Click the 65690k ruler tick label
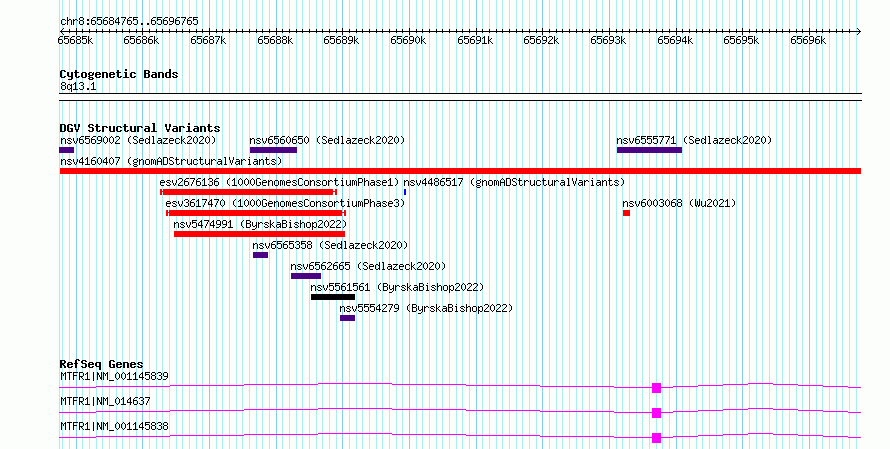This screenshot has height=449, width=890. click(x=408, y=40)
